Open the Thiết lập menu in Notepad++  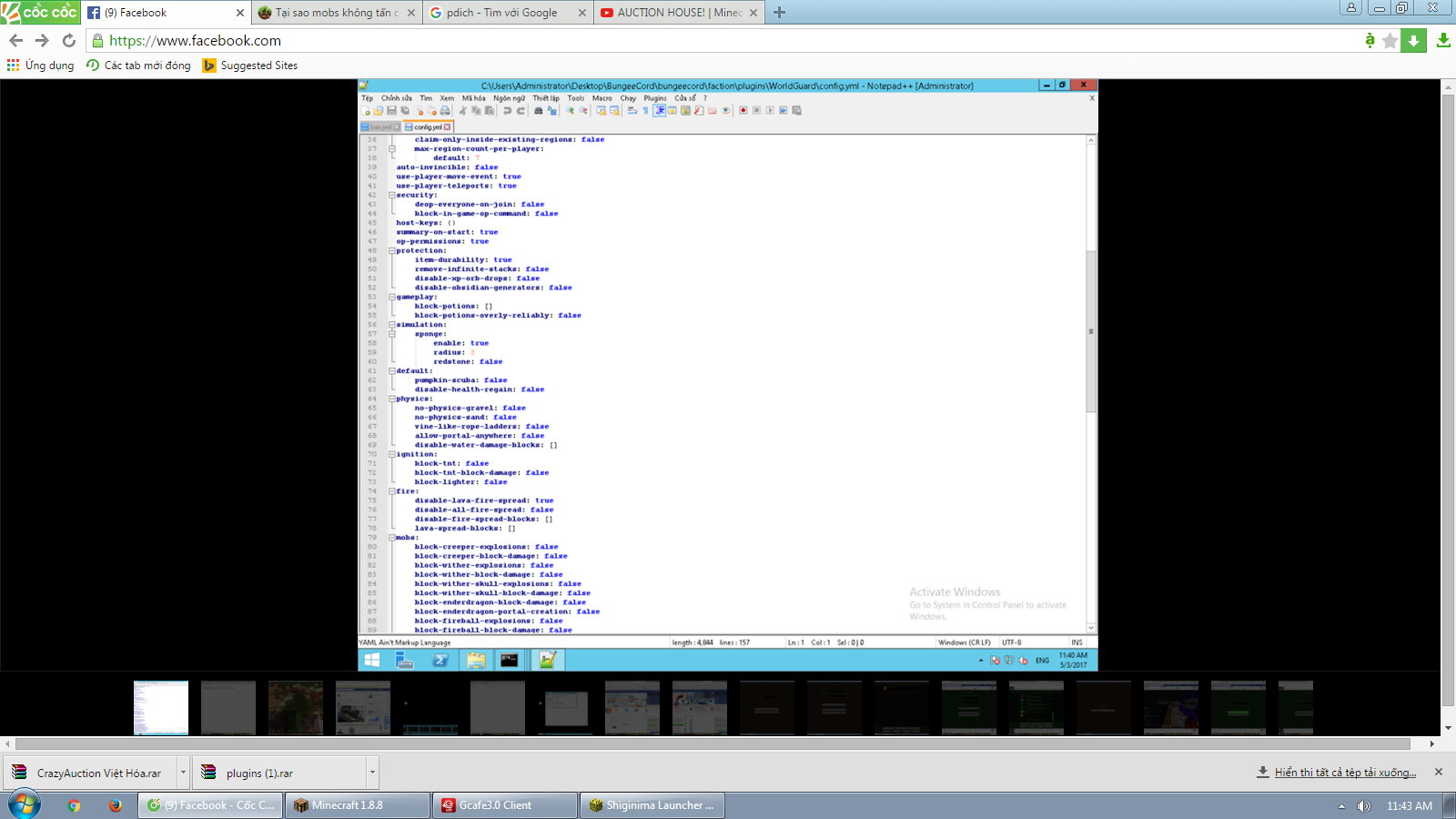546,98
